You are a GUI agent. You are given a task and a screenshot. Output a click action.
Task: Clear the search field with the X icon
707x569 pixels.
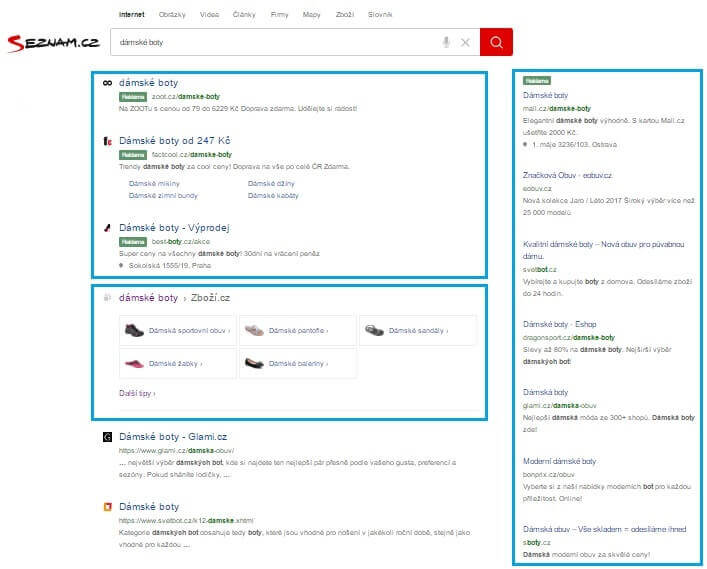point(465,42)
